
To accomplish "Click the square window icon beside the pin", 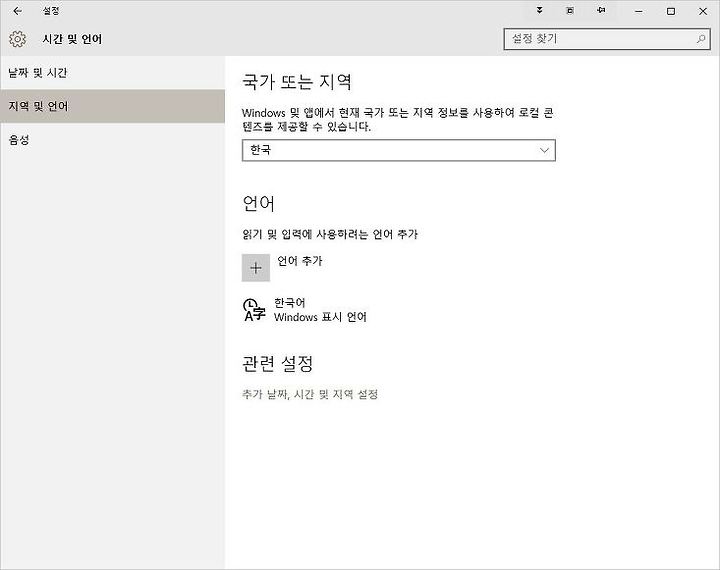I will pyautogui.click(x=570, y=11).
